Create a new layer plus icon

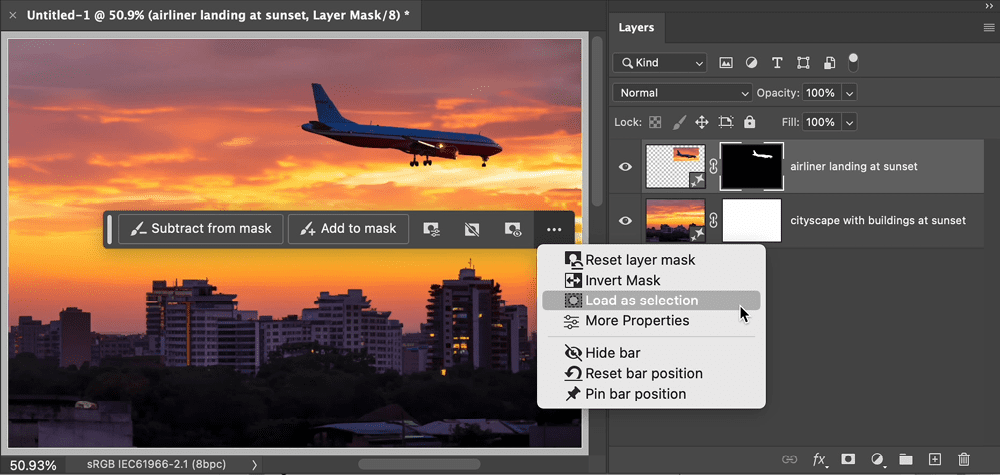click(x=935, y=458)
